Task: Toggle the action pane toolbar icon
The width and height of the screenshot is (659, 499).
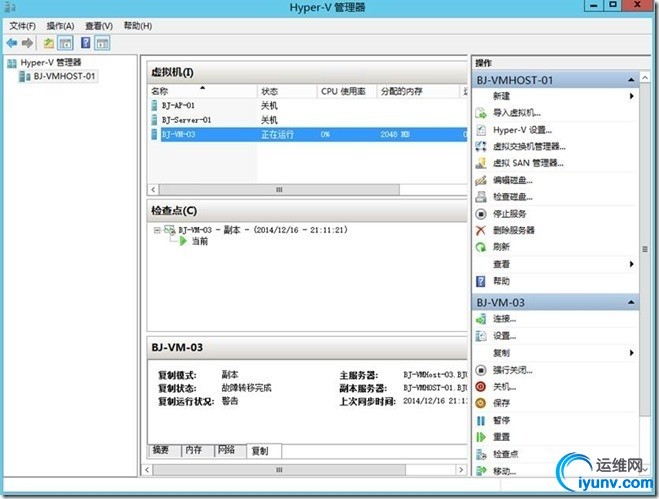Action: [102, 42]
